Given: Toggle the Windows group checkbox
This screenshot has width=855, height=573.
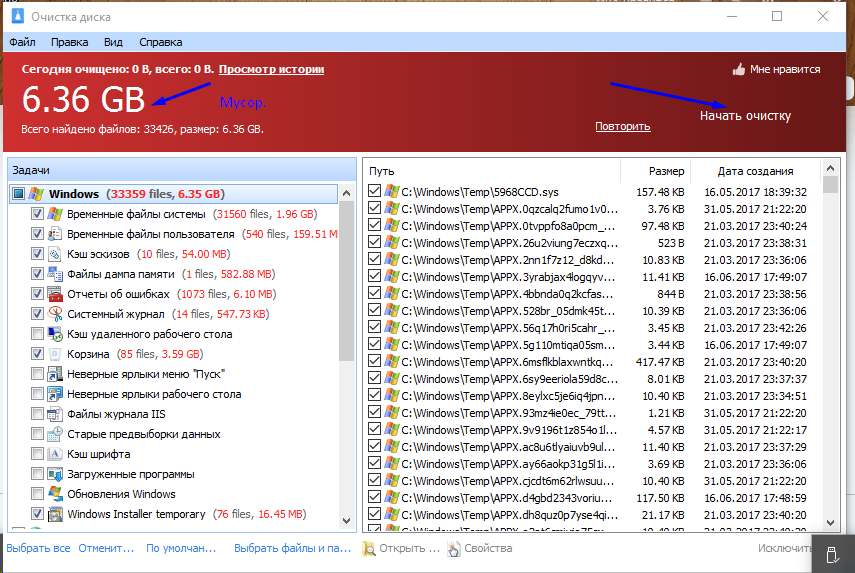Looking at the screenshot, I should [x=17, y=194].
